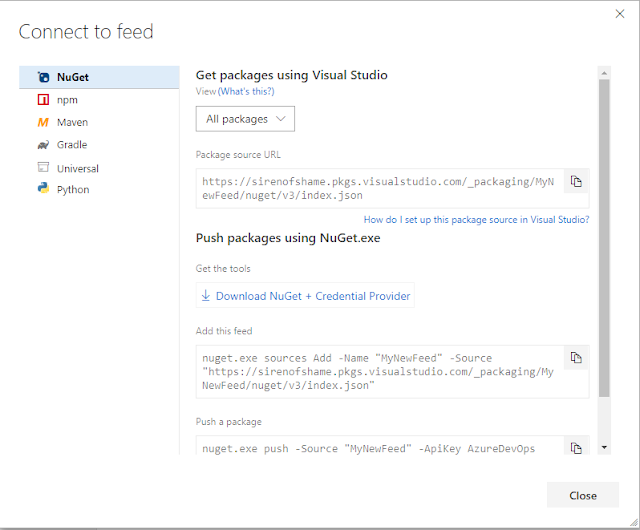The image size is (640, 530).
Task: Close the Connect to feed dialog via X
Action: click(620, 14)
